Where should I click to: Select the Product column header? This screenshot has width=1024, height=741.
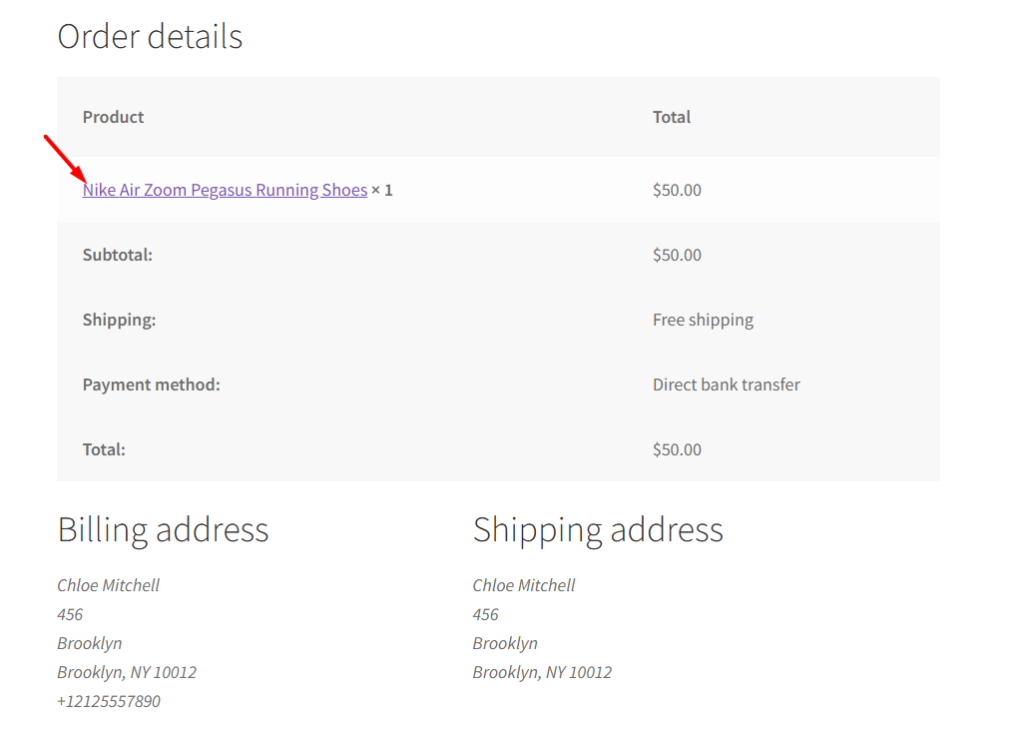(x=112, y=117)
